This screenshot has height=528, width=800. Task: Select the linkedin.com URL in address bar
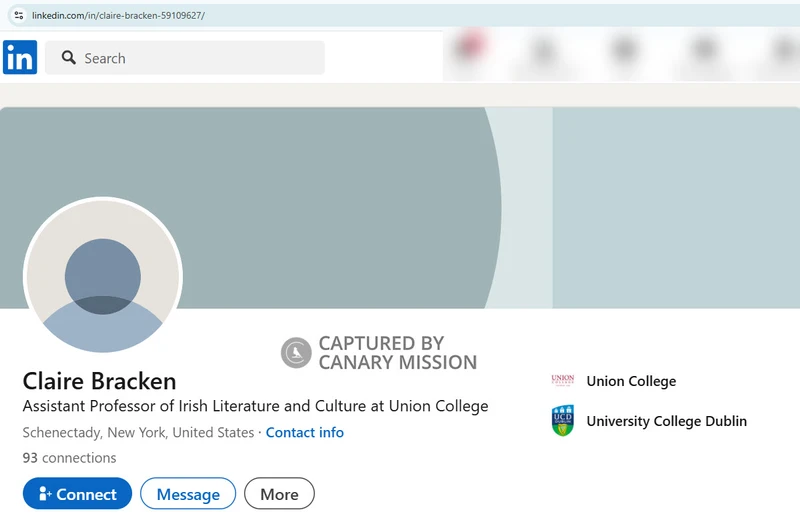(x=118, y=16)
